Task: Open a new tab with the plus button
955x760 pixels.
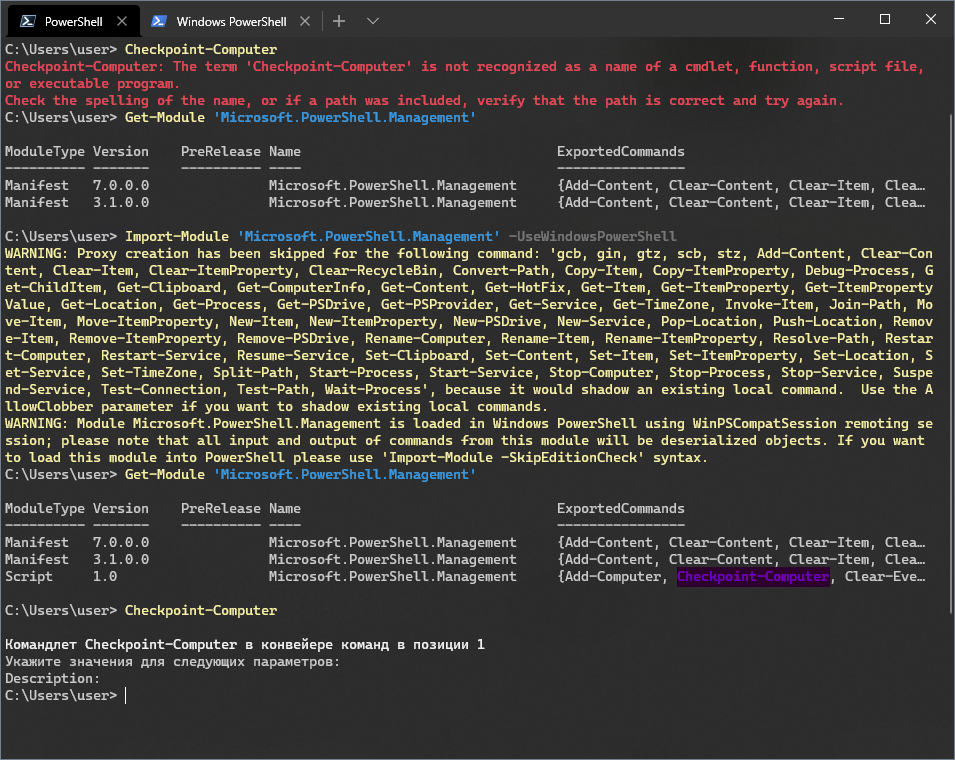Action: coord(339,21)
